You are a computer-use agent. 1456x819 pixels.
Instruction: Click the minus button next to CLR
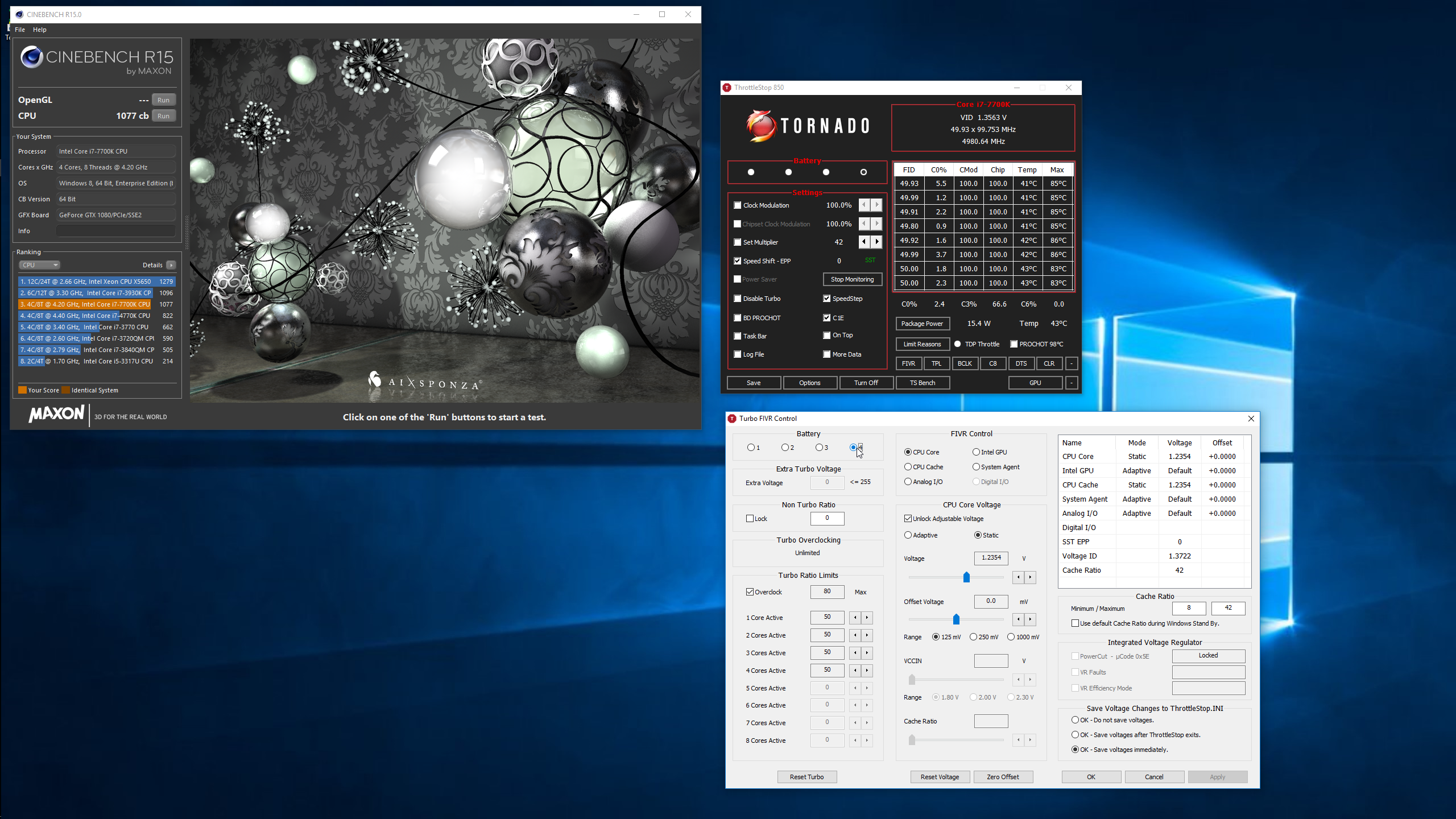pos(1072,363)
